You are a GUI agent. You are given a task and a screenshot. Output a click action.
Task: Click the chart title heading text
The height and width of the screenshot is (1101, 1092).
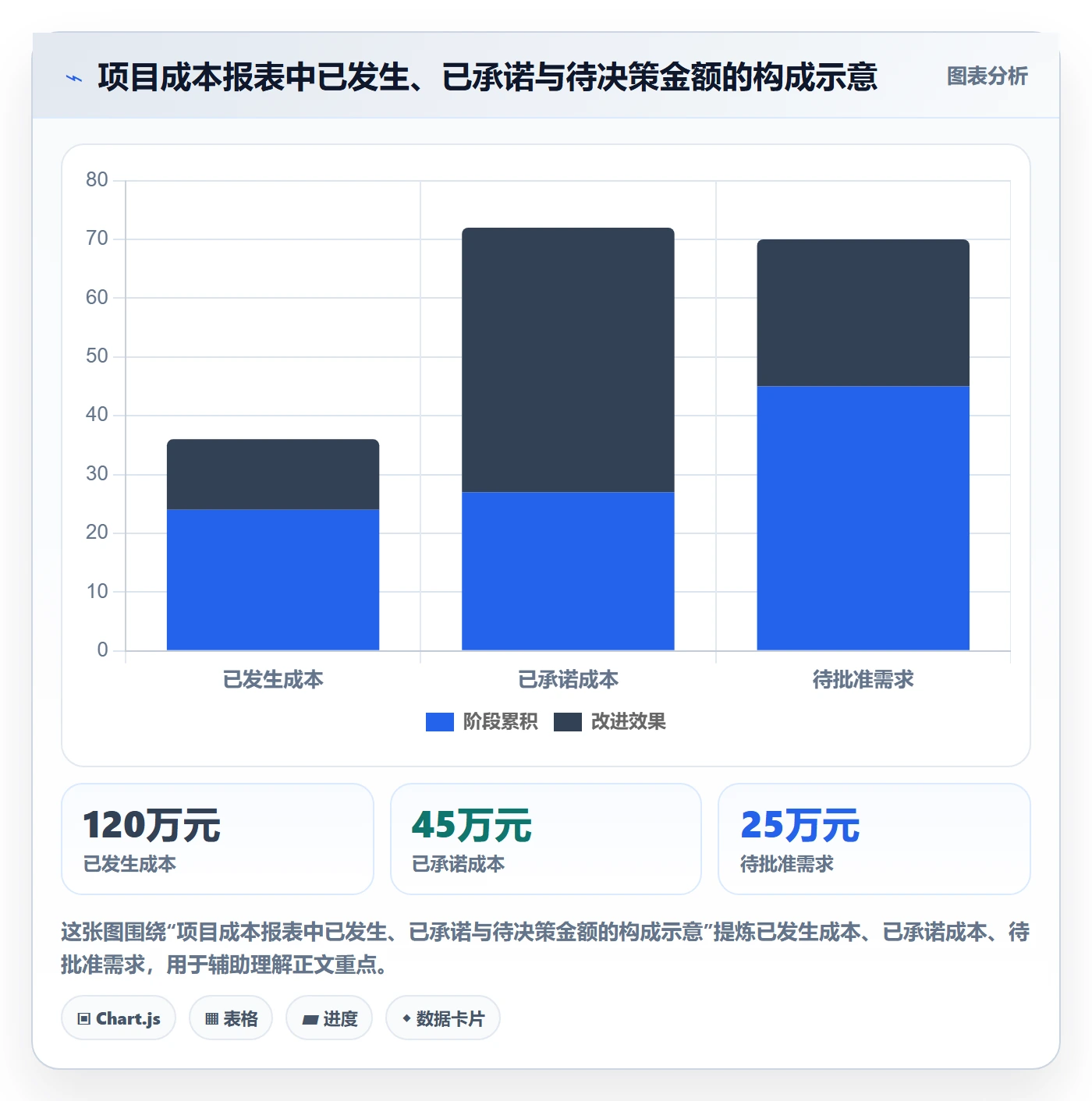click(x=487, y=77)
